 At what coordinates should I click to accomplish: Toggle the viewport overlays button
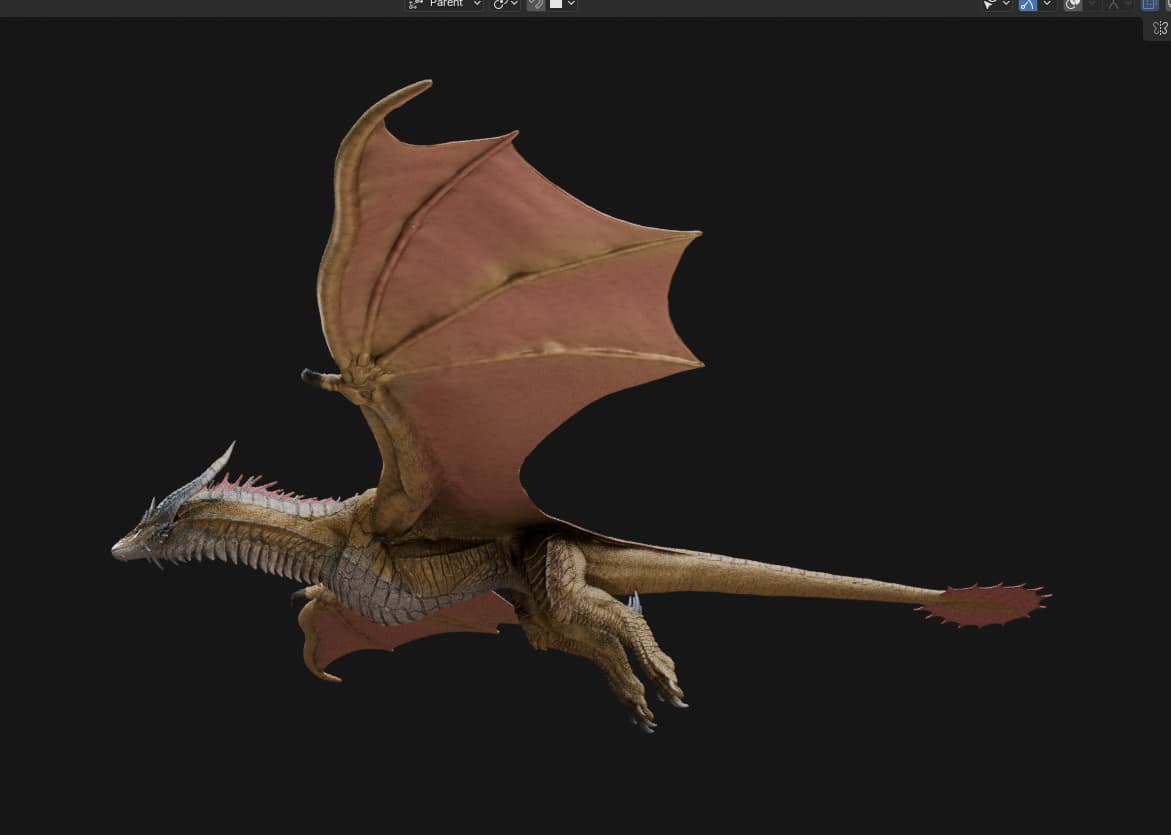(x=1073, y=4)
